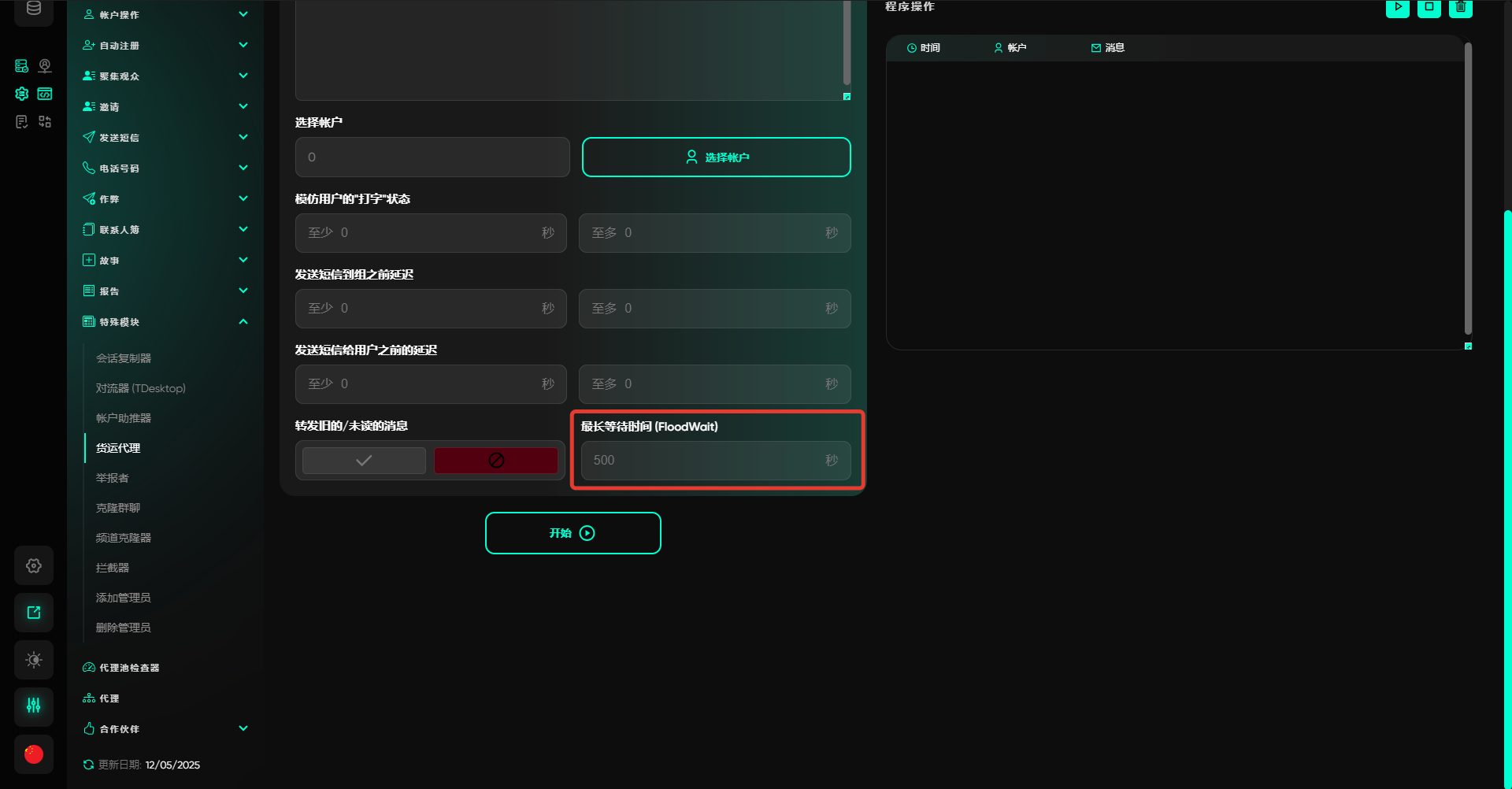1512x789 pixels.
Task: Expand the 合作伙伴 section
Action: coord(243,729)
